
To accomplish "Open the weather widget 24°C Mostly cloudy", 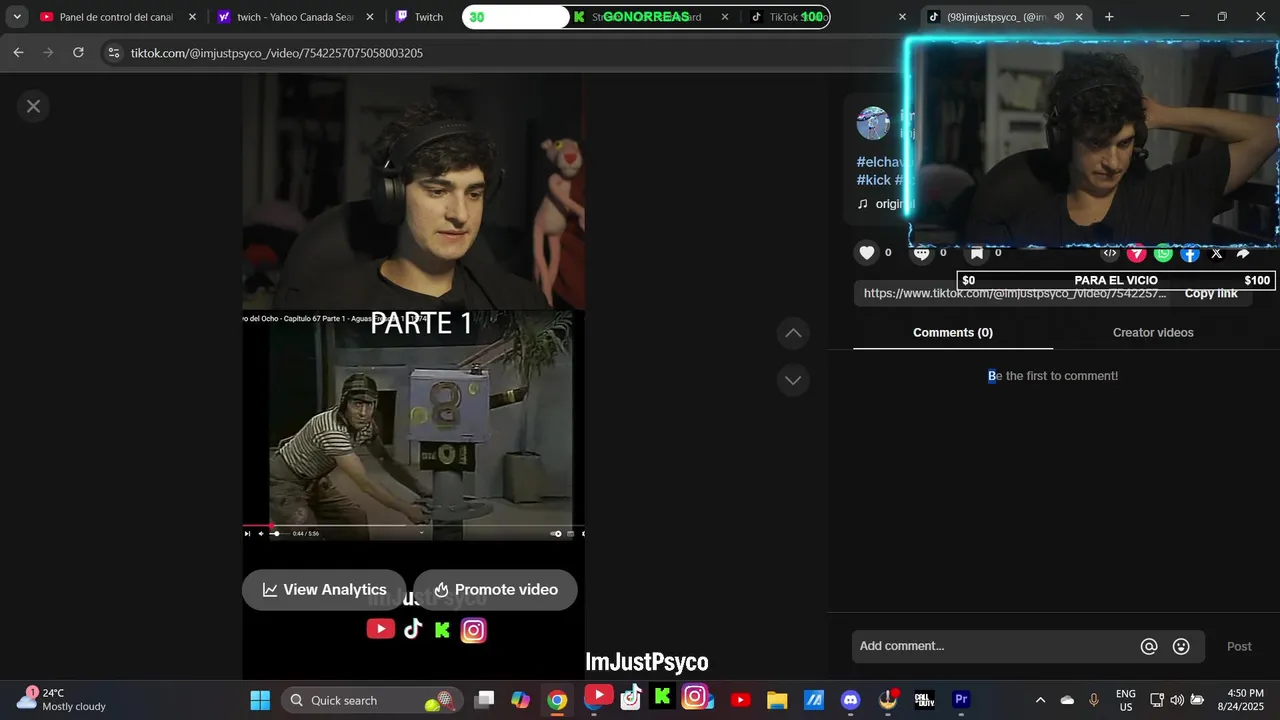I will coord(60,700).
